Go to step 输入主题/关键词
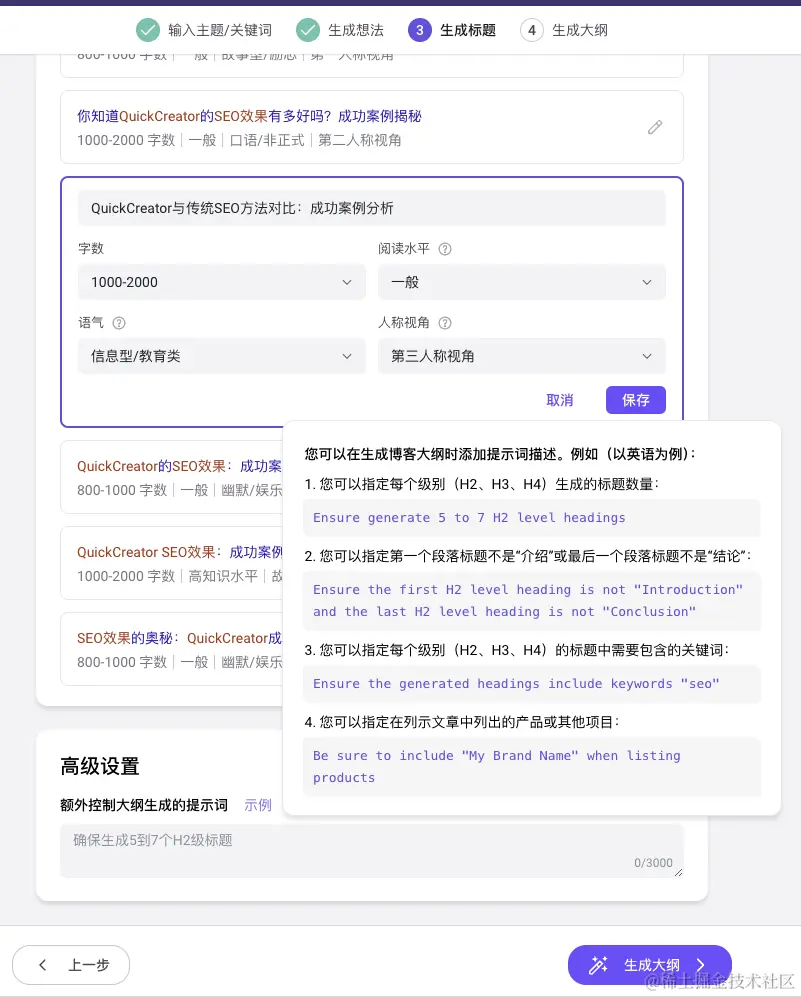The width and height of the screenshot is (801, 997). (x=220, y=30)
